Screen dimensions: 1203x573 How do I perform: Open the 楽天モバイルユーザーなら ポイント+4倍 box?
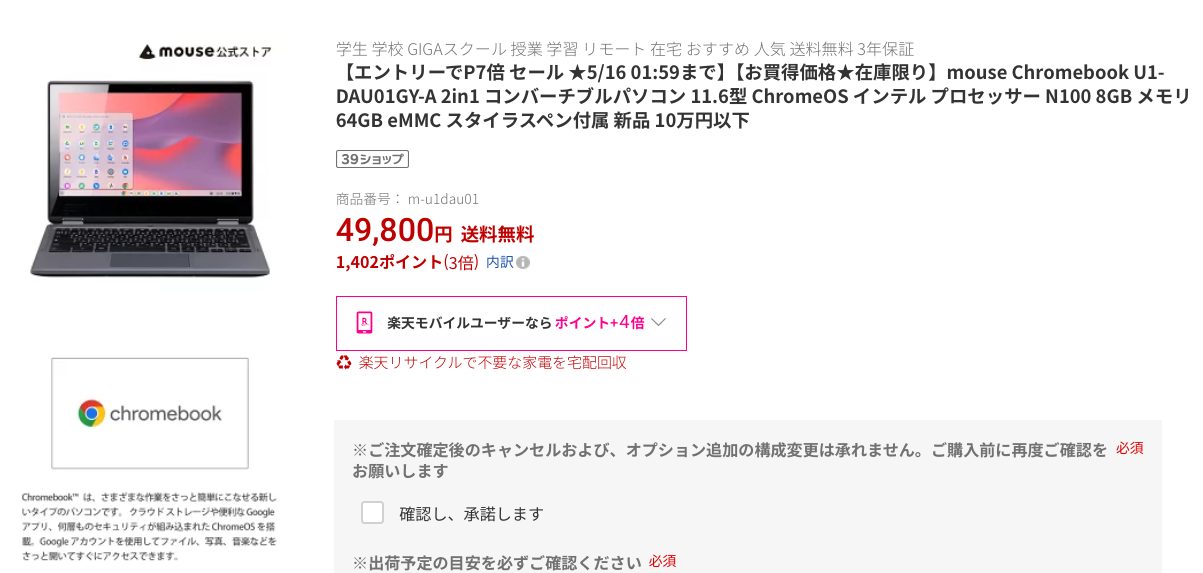pos(511,323)
